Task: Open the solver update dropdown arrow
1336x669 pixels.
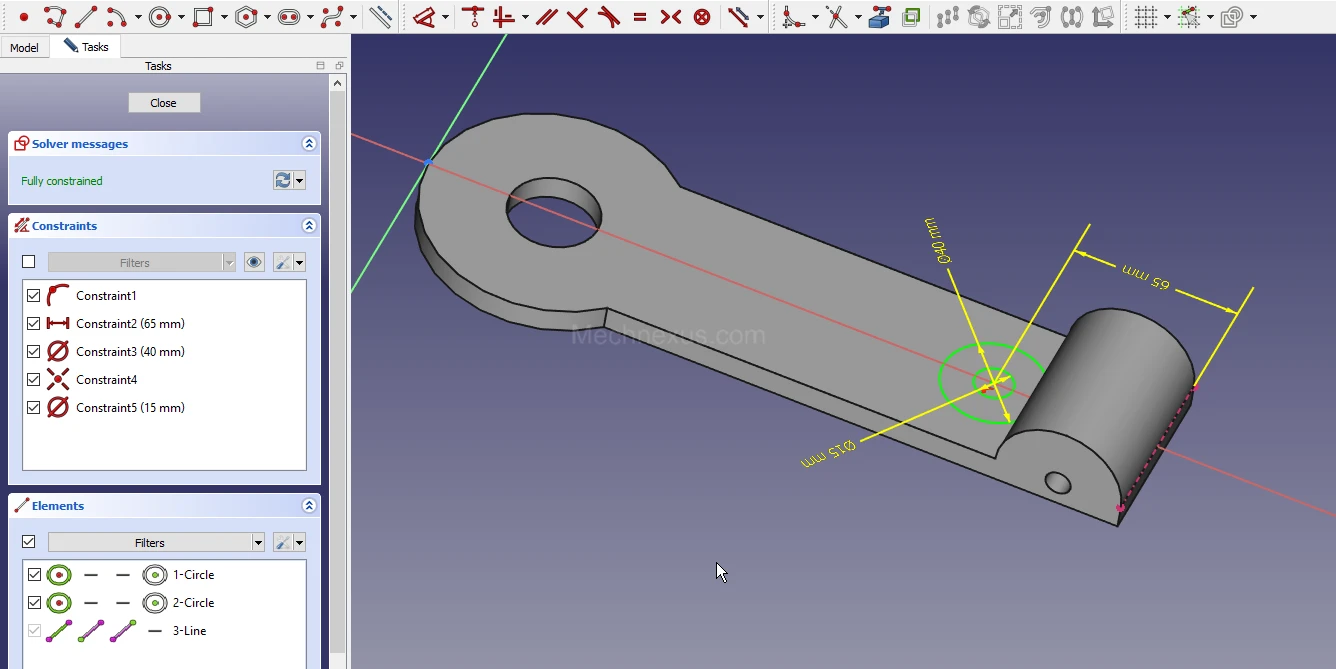Action: click(x=300, y=181)
